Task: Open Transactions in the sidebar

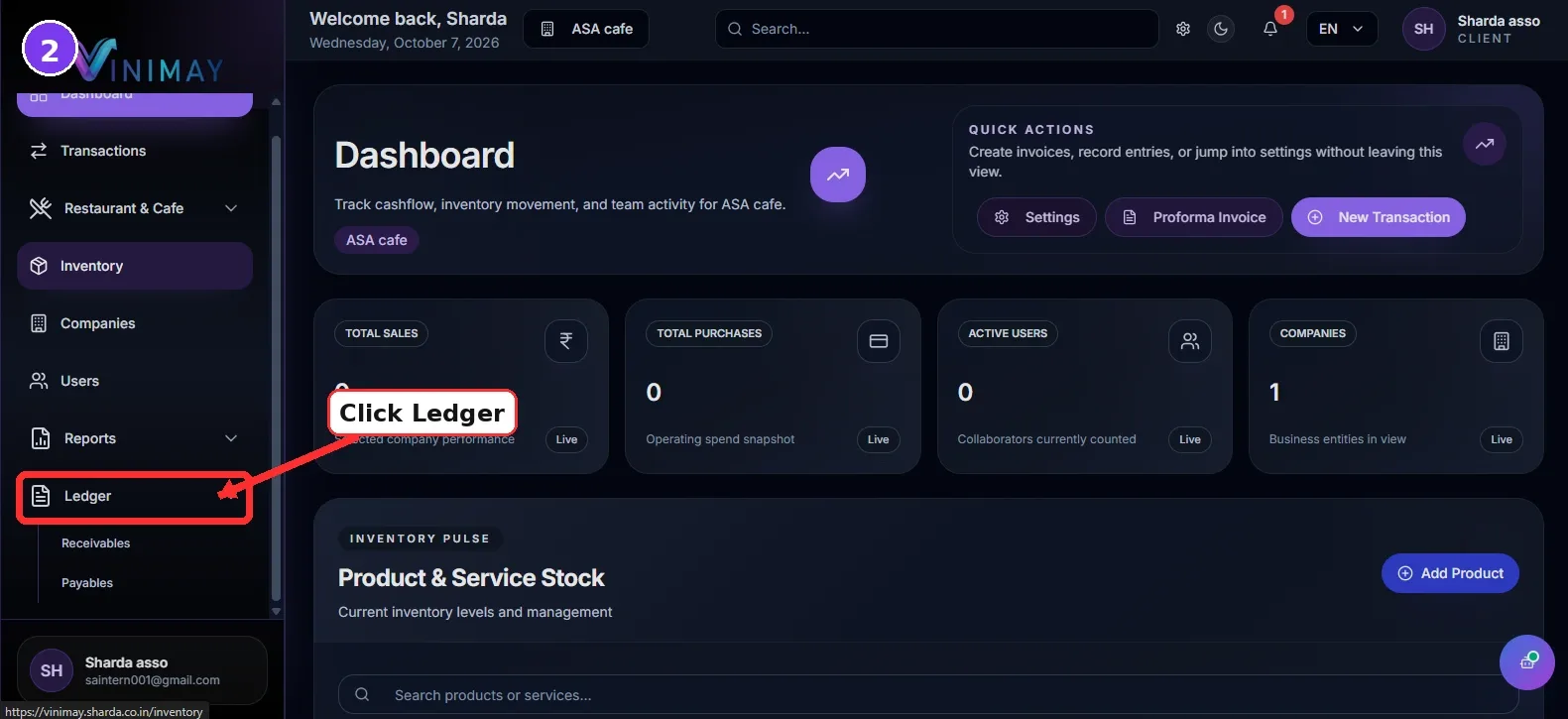Action: (135, 151)
